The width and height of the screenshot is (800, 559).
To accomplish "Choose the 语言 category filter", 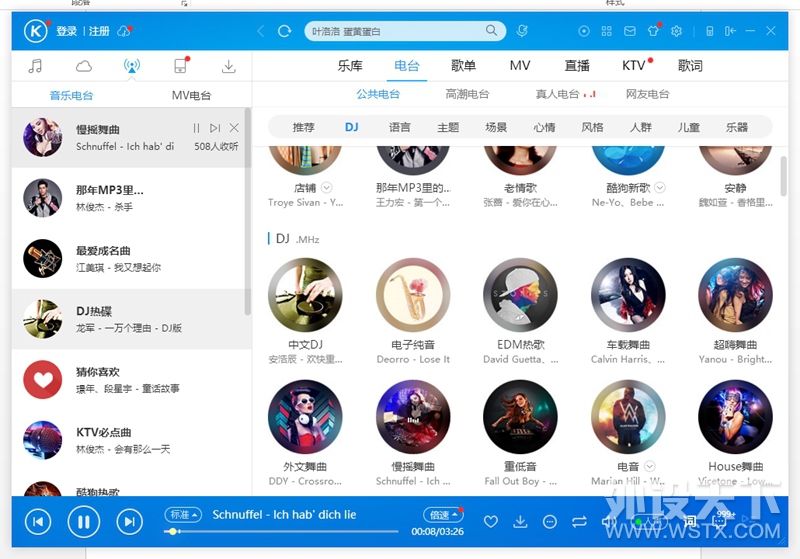I will pos(399,127).
